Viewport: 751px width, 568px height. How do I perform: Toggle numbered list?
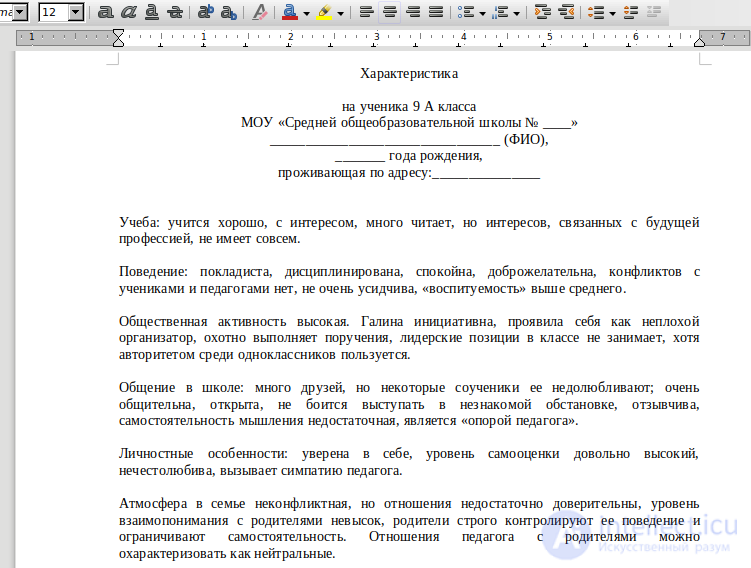[500, 12]
